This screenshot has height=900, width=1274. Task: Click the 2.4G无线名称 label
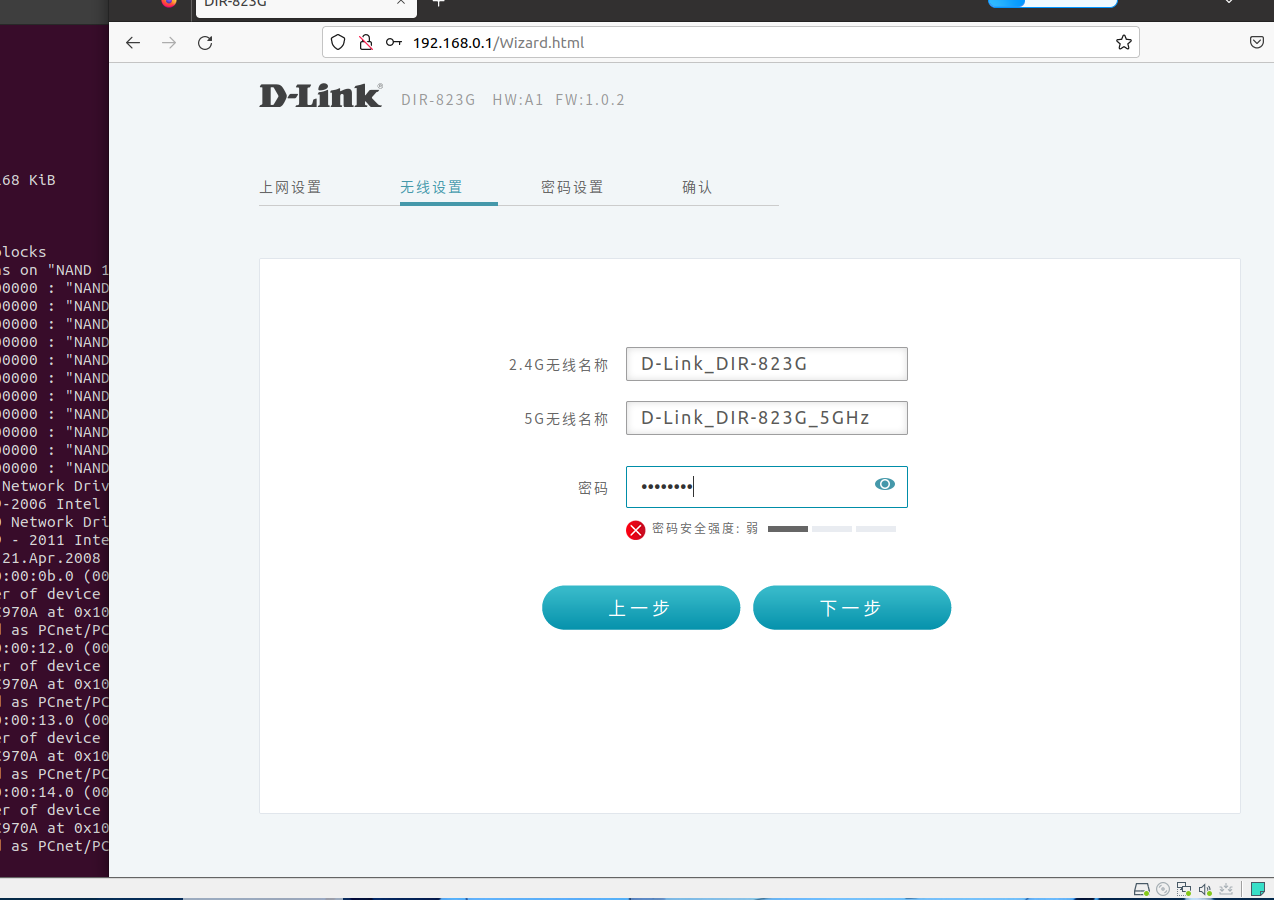(558, 366)
